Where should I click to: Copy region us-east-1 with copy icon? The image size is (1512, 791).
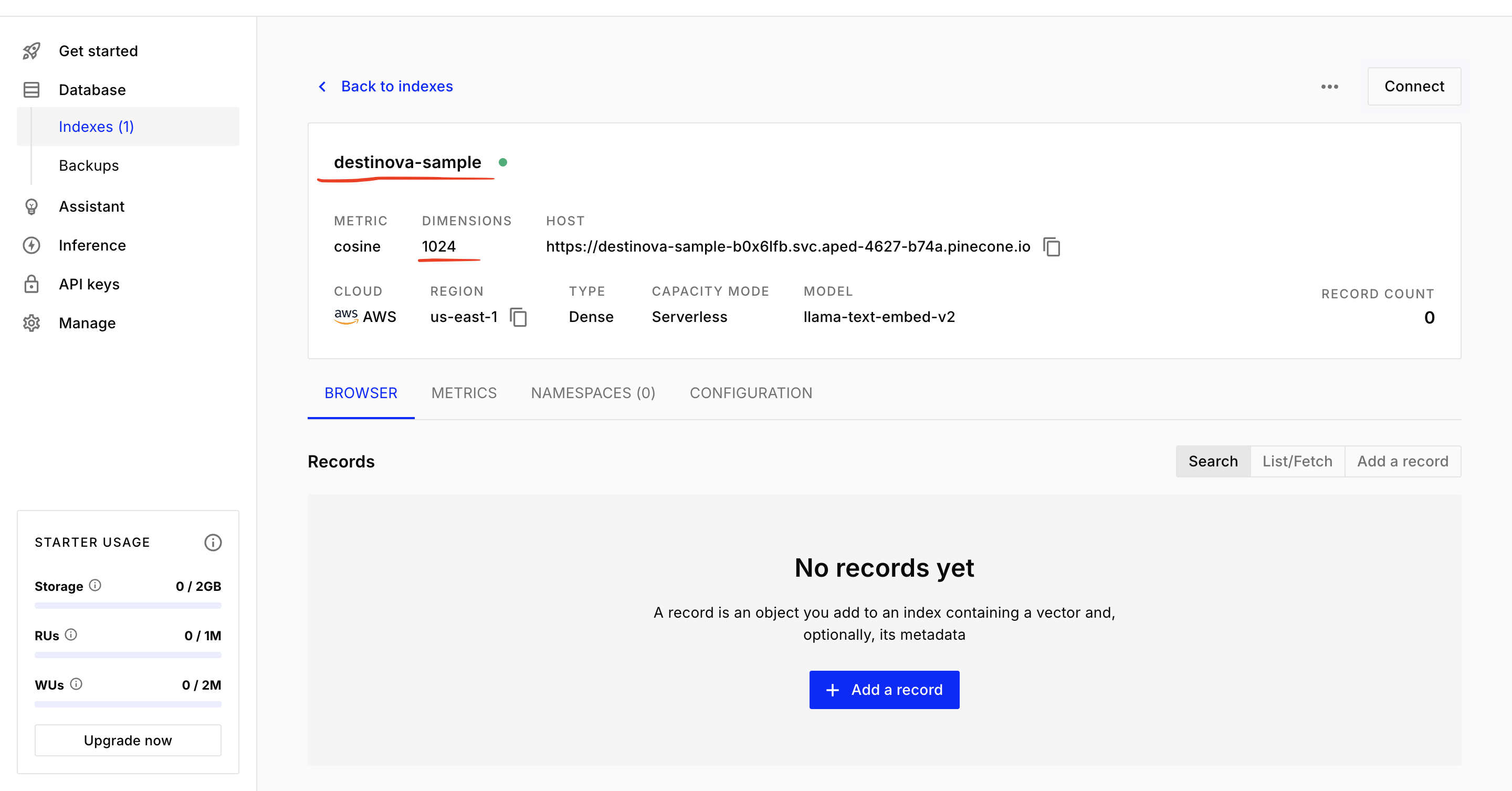[x=518, y=317]
